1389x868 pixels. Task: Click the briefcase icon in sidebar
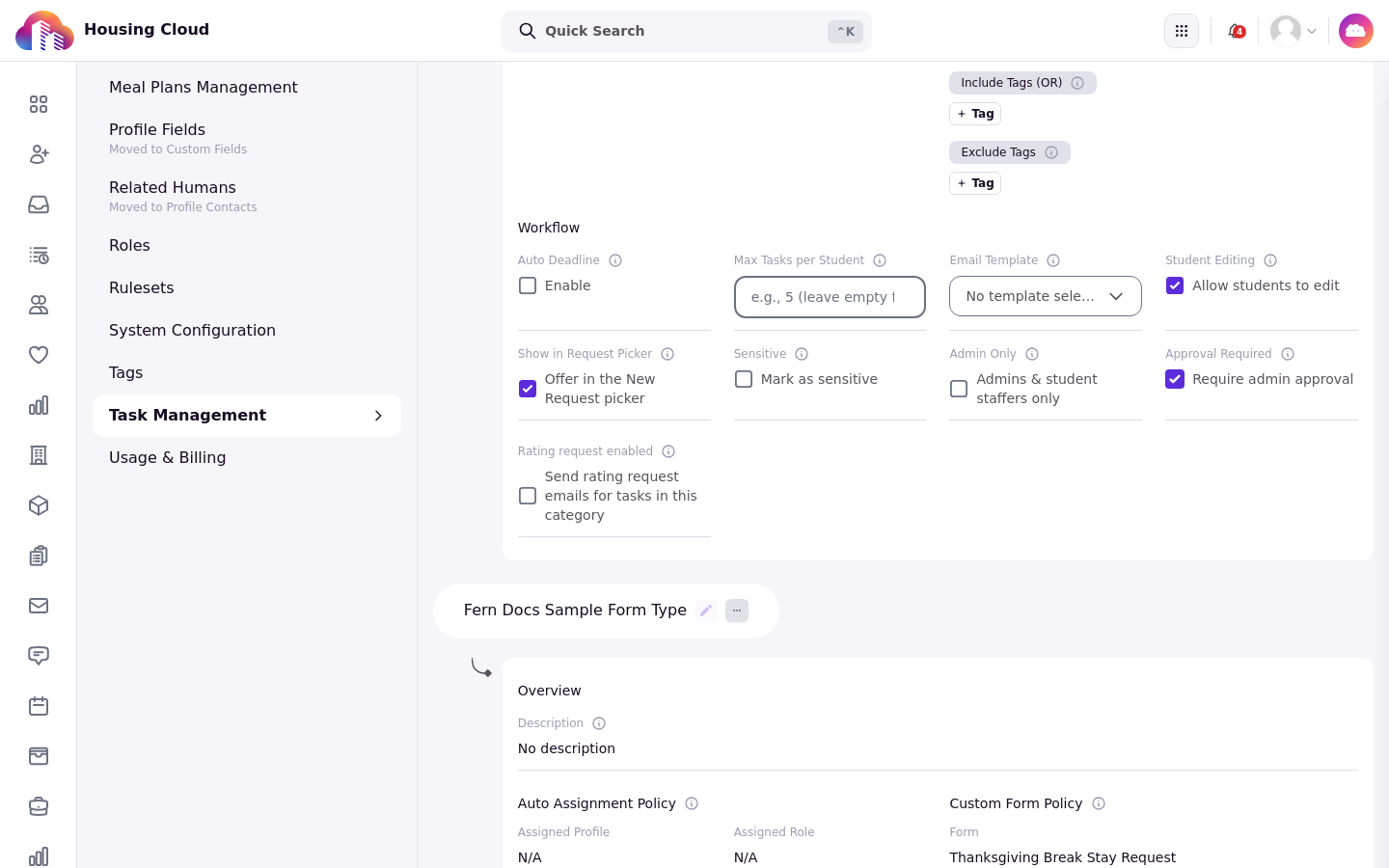[x=39, y=806]
